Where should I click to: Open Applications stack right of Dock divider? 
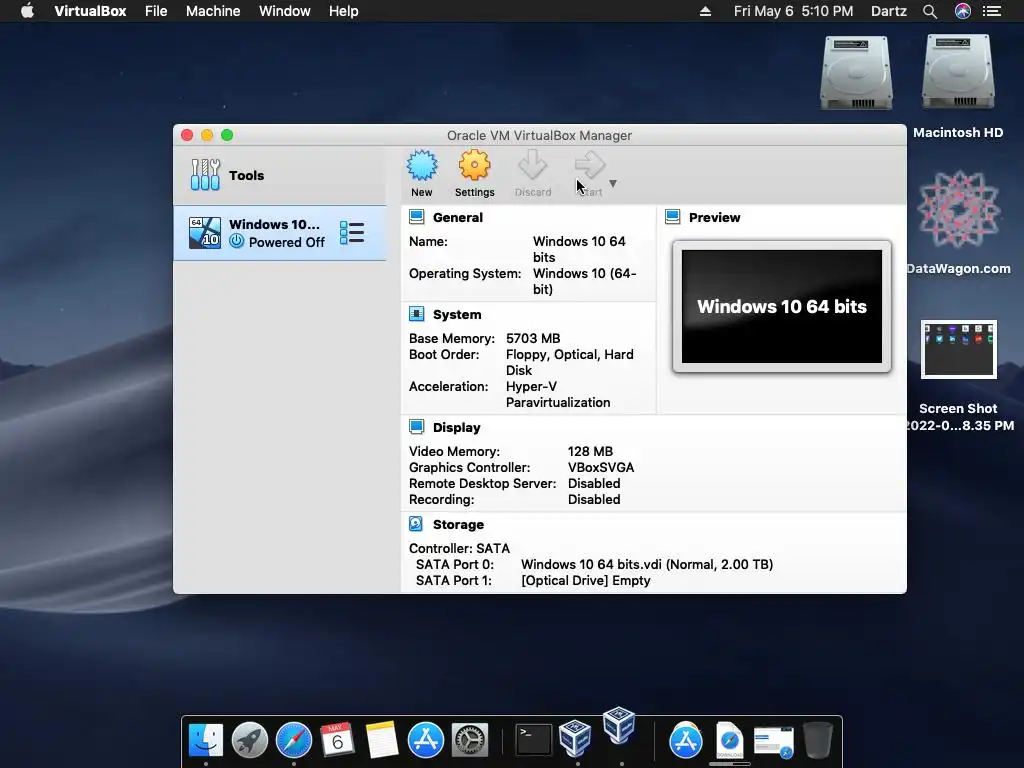click(685, 740)
